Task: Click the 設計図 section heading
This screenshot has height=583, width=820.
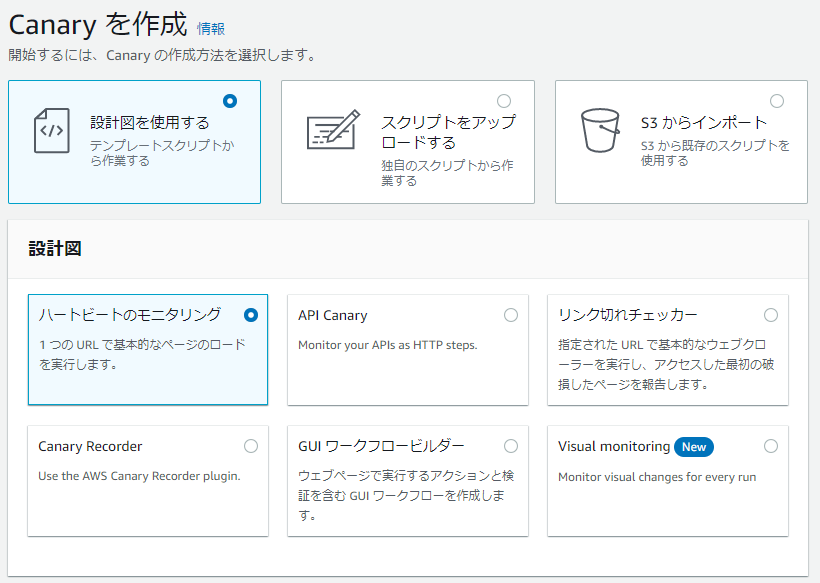Action: point(55,248)
